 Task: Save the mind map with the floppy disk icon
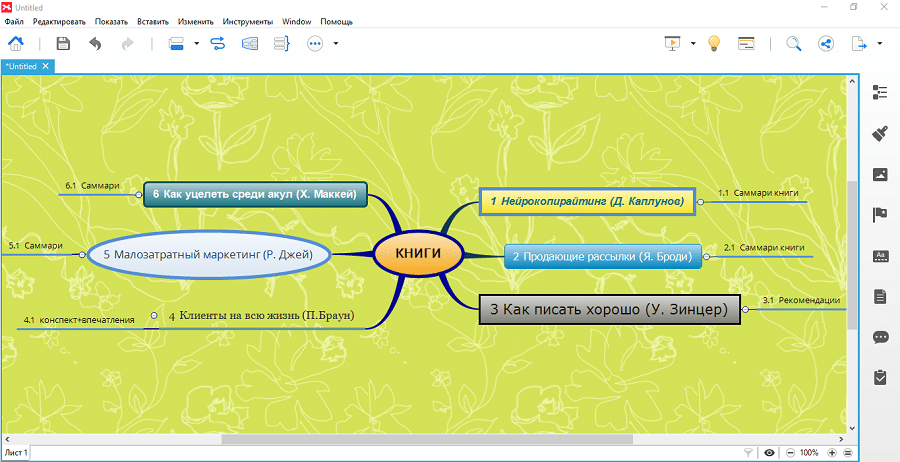63,44
